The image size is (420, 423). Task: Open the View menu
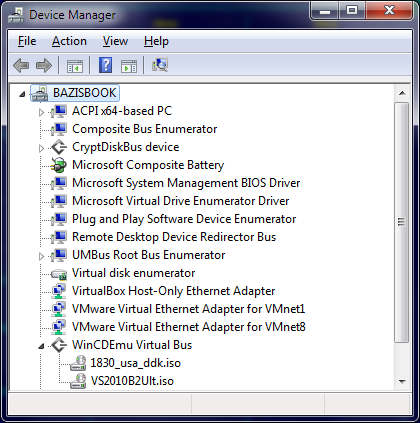(x=115, y=41)
